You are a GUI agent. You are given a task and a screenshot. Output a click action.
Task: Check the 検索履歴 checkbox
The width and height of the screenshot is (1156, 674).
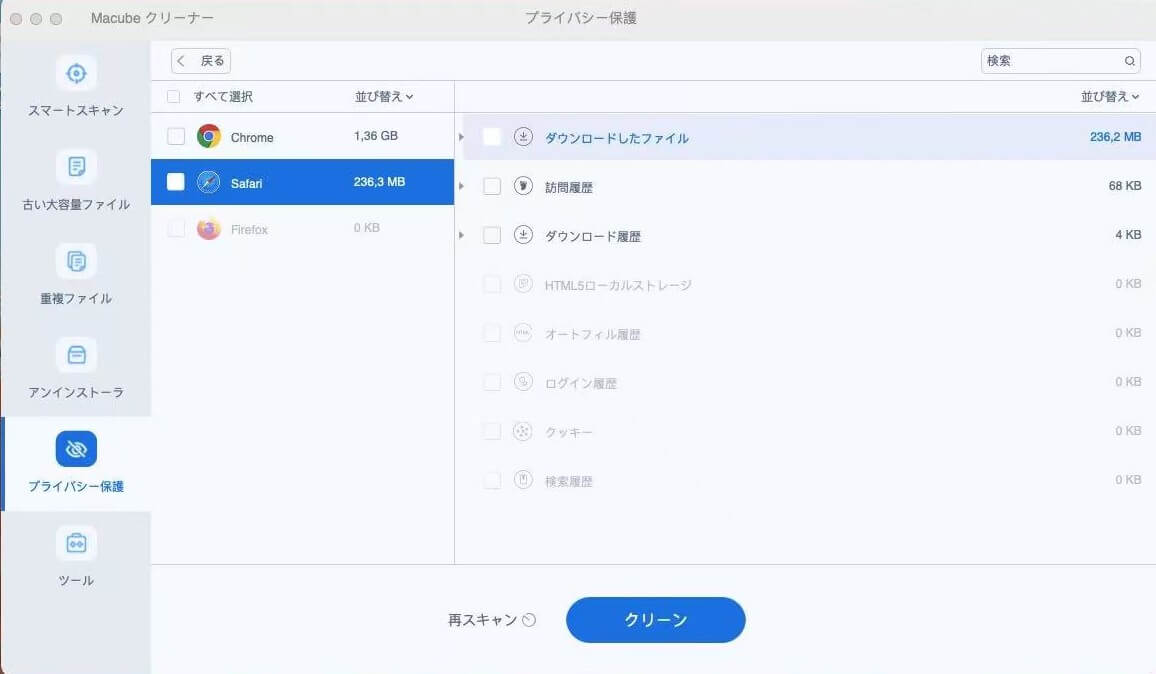coord(492,480)
